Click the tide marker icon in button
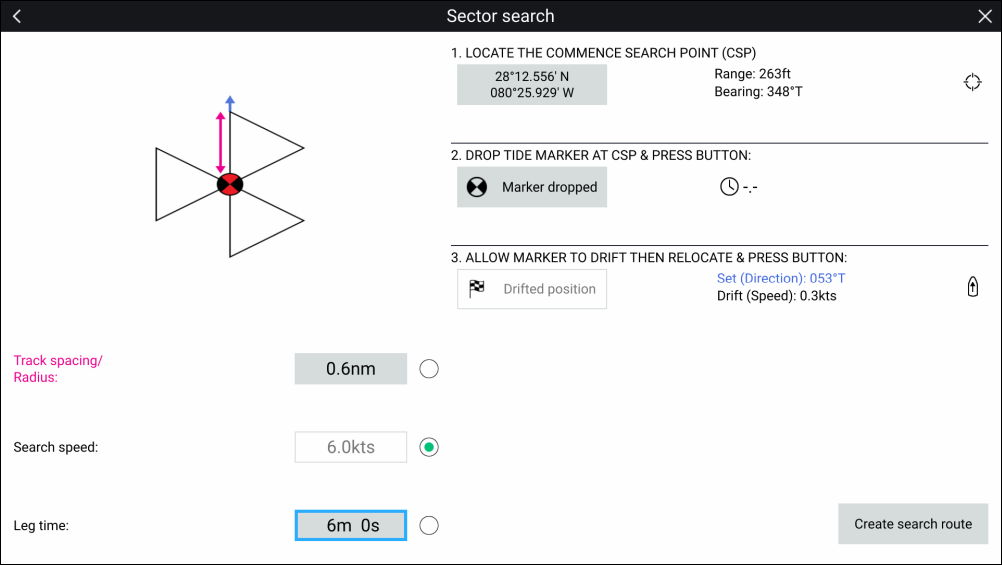The width and height of the screenshot is (1002, 565). click(477, 187)
